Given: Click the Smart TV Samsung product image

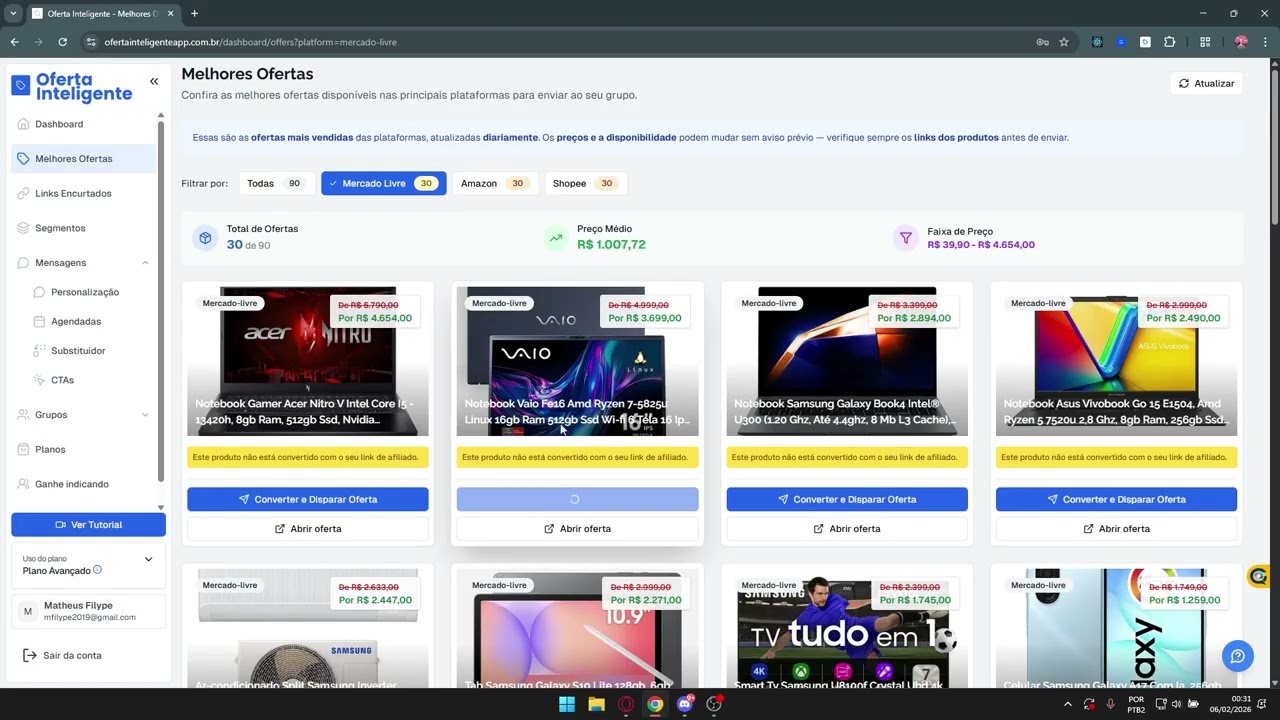Looking at the screenshot, I should point(847,628).
